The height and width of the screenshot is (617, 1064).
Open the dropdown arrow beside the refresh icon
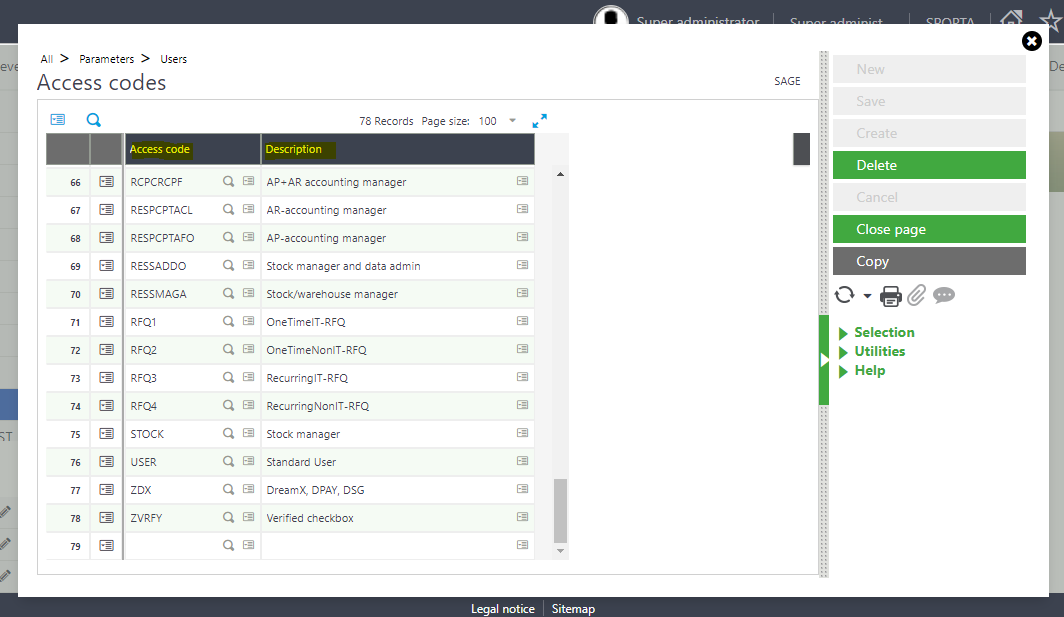pyautogui.click(x=867, y=296)
